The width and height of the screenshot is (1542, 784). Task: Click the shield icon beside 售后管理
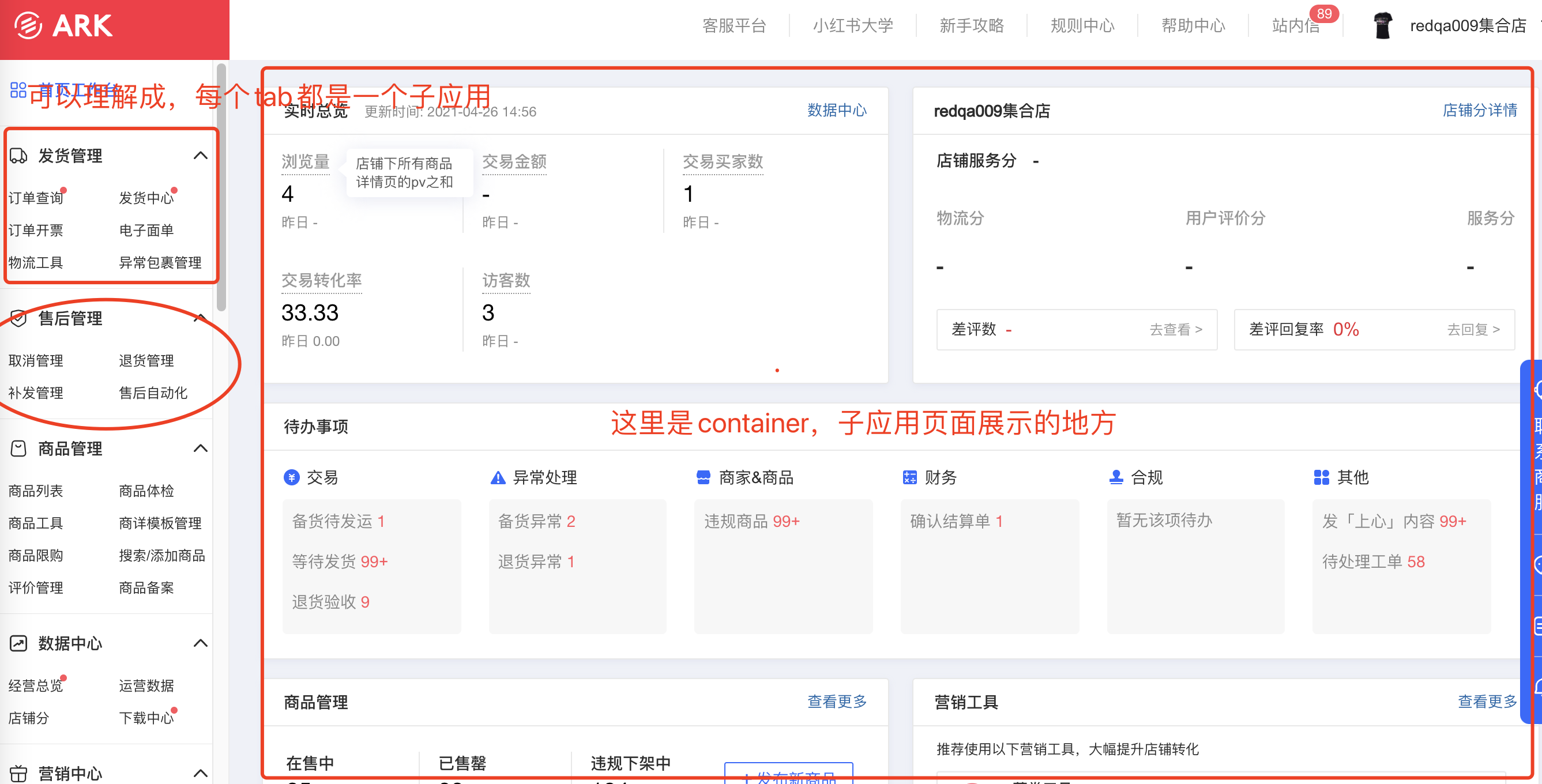[18, 318]
